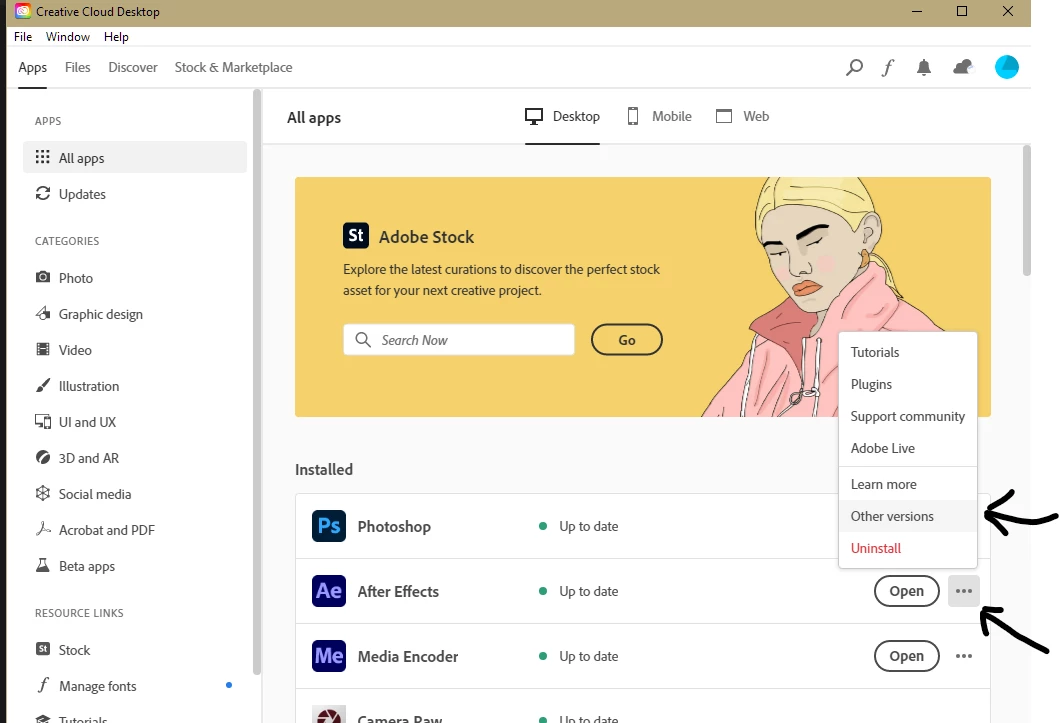Click After Effects' 'Up to date' status
The height and width of the screenshot is (723, 1060).
click(x=588, y=591)
